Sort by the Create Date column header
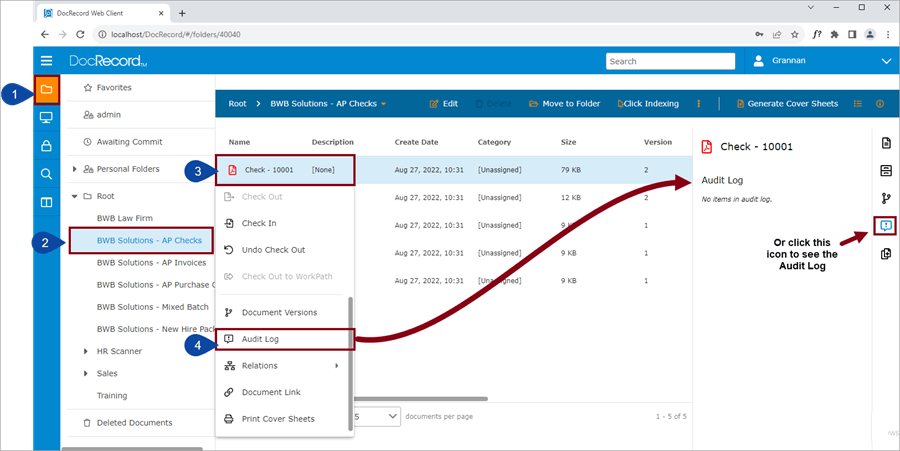Screen dimensions: 900x451 [x=416, y=142]
